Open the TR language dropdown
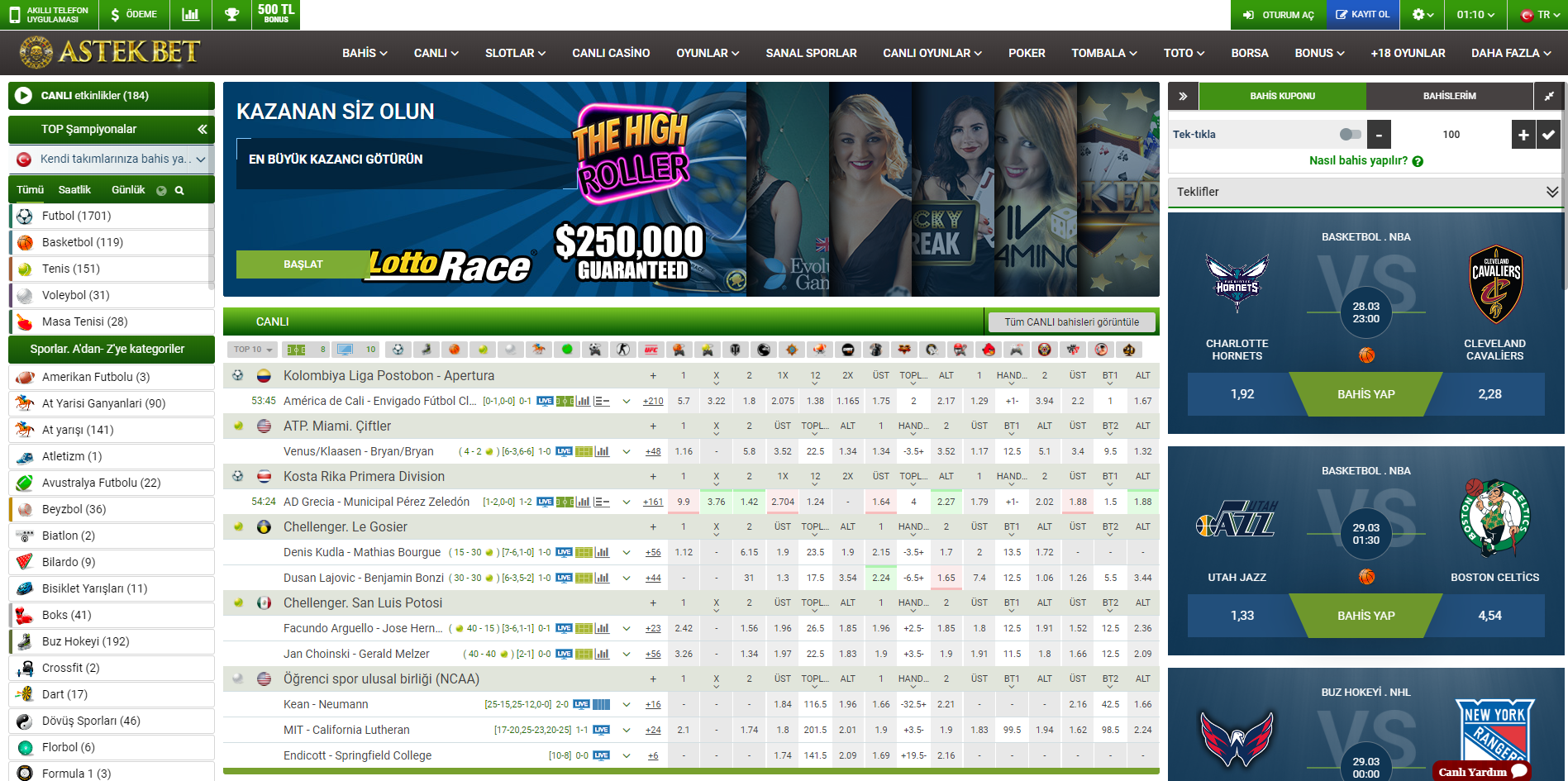 [x=1540, y=14]
